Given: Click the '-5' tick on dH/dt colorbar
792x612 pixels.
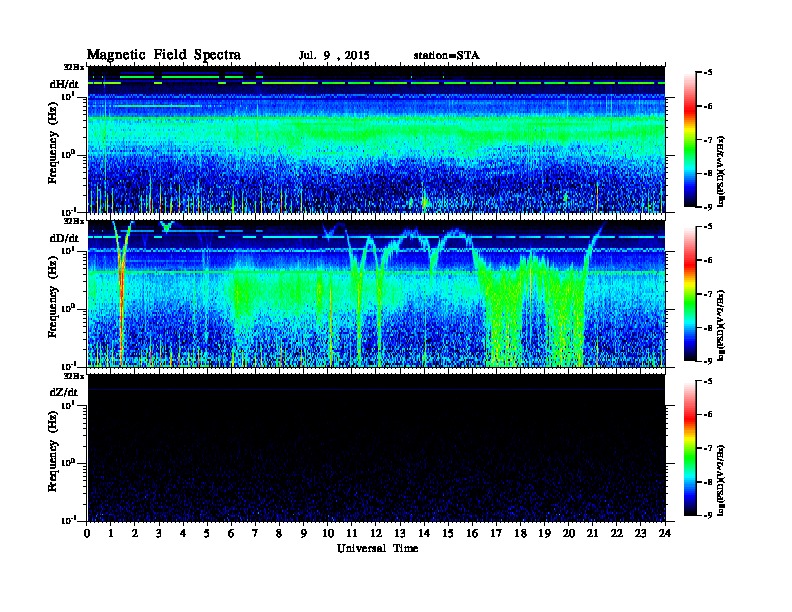Looking at the screenshot, I should tap(708, 73).
